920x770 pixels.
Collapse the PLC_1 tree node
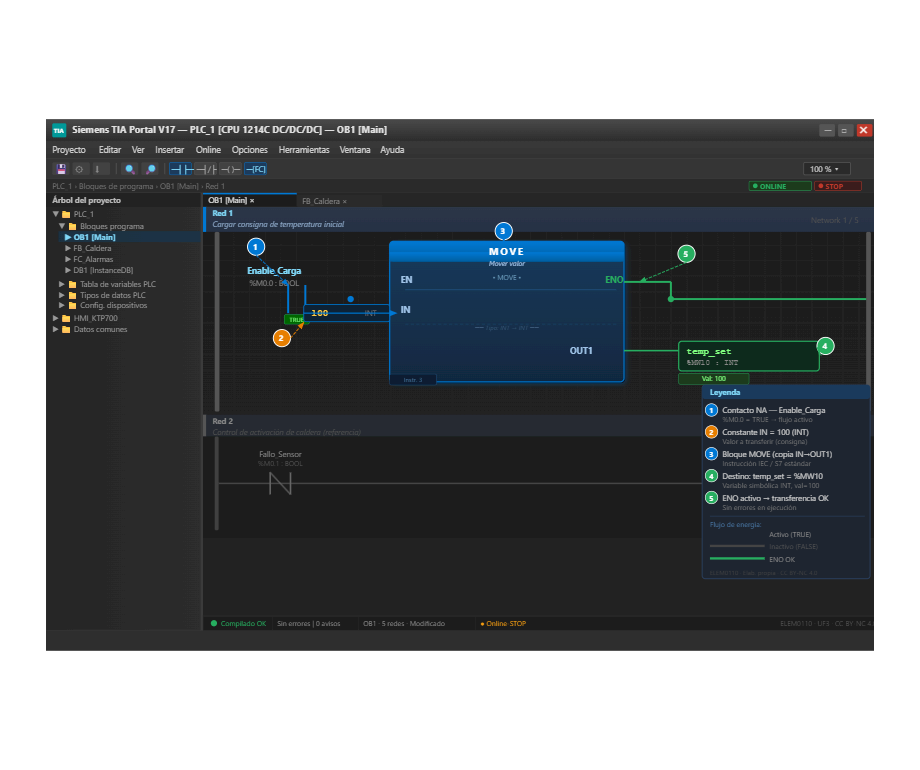pos(56,214)
